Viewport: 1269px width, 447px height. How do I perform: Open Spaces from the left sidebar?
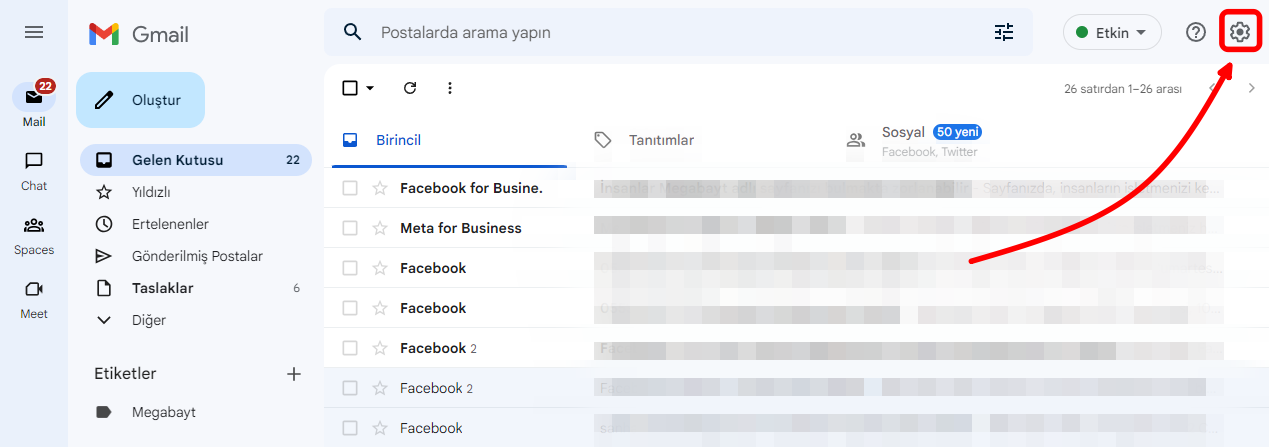(x=34, y=234)
